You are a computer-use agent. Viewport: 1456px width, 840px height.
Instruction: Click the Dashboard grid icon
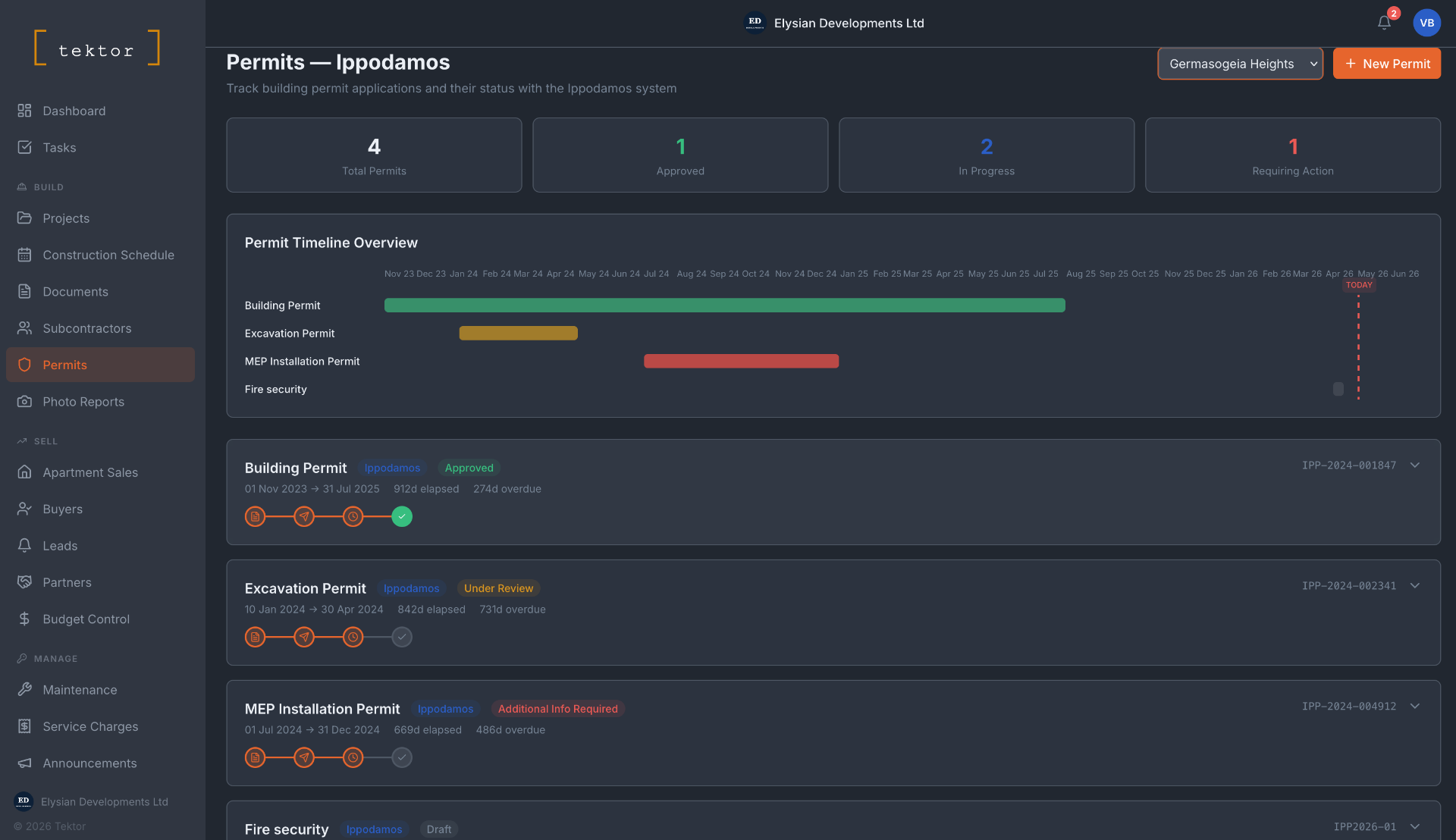pyautogui.click(x=24, y=111)
